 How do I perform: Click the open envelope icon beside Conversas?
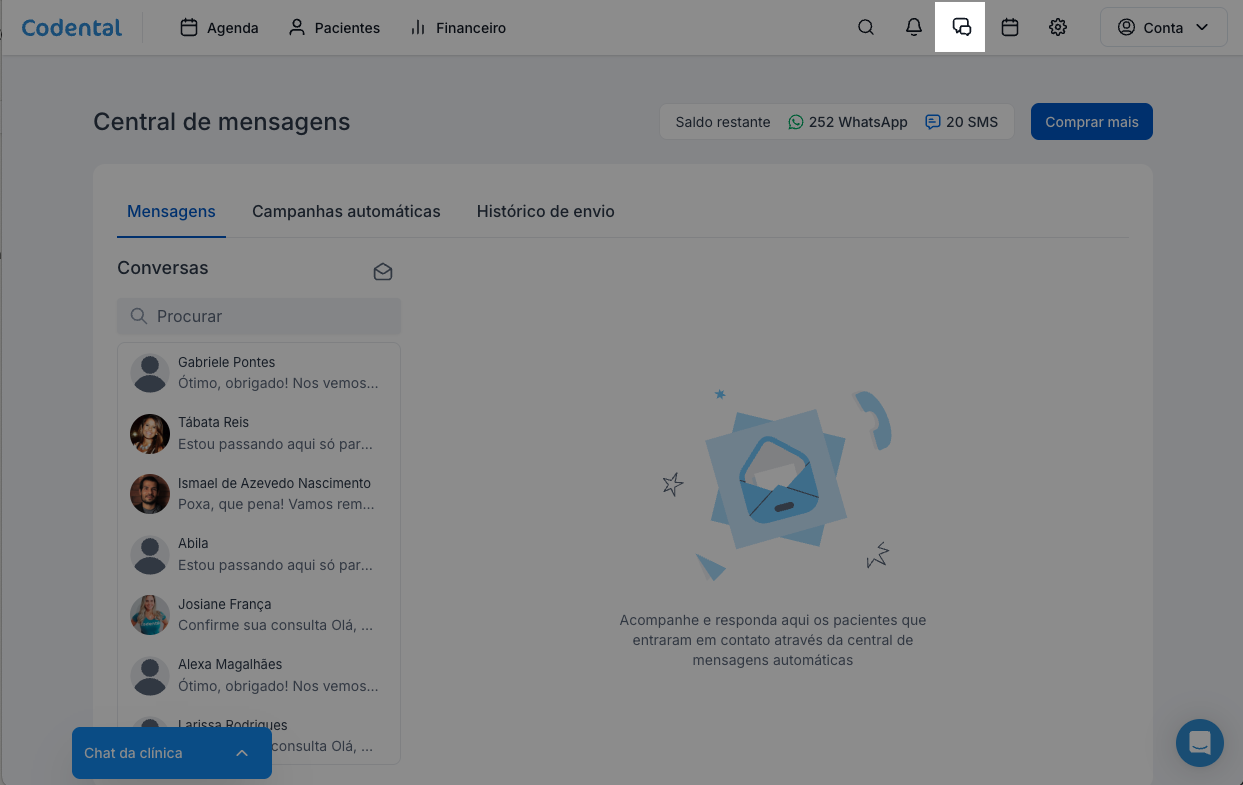383,271
